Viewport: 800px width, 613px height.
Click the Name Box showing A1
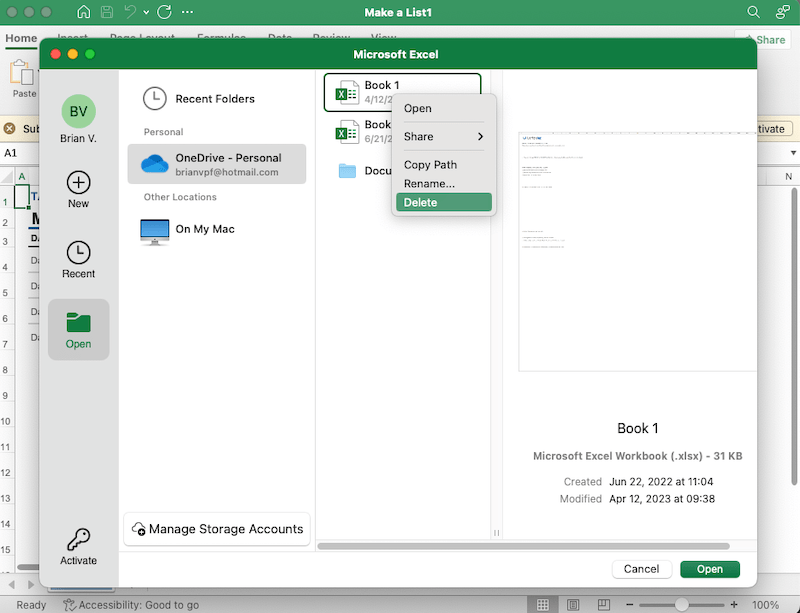click(x=19, y=153)
